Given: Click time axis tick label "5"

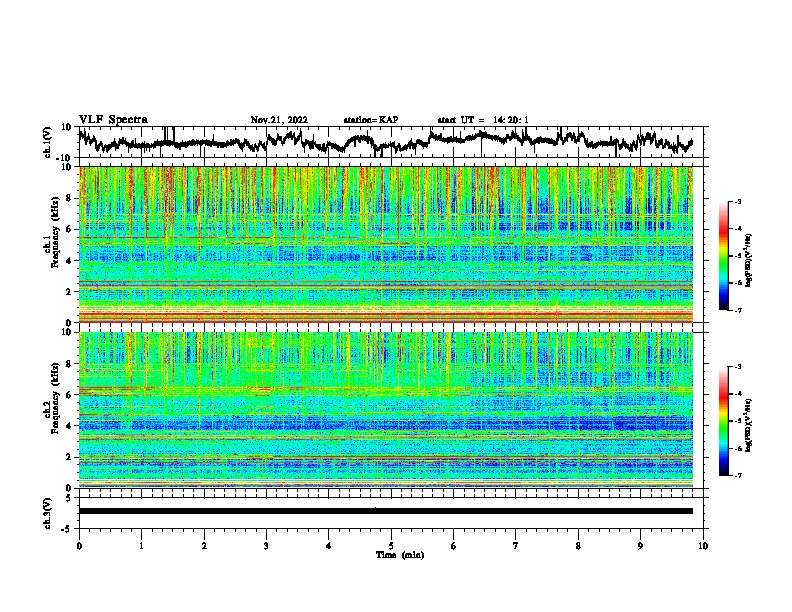Looking at the screenshot, I should pyautogui.click(x=391, y=546).
